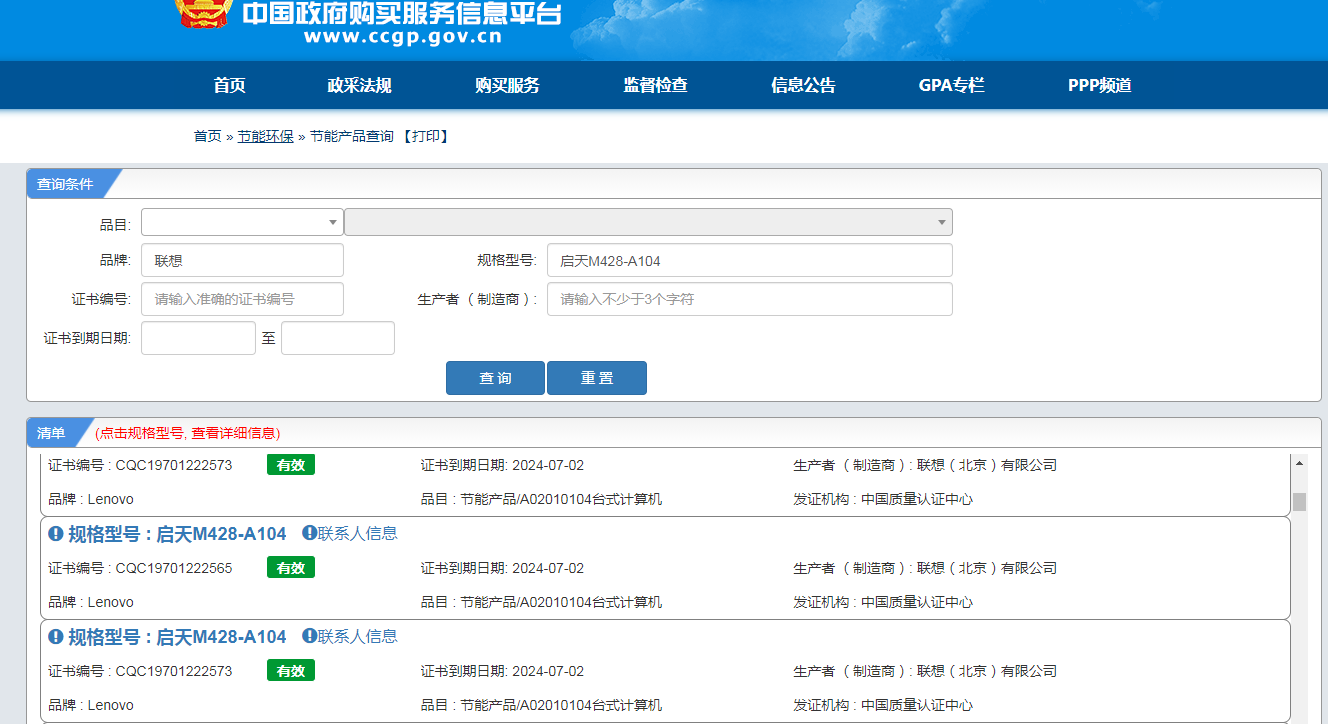Expand the 品目 category dropdown
The image size is (1328, 724).
pyautogui.click(x=242, y=222)
